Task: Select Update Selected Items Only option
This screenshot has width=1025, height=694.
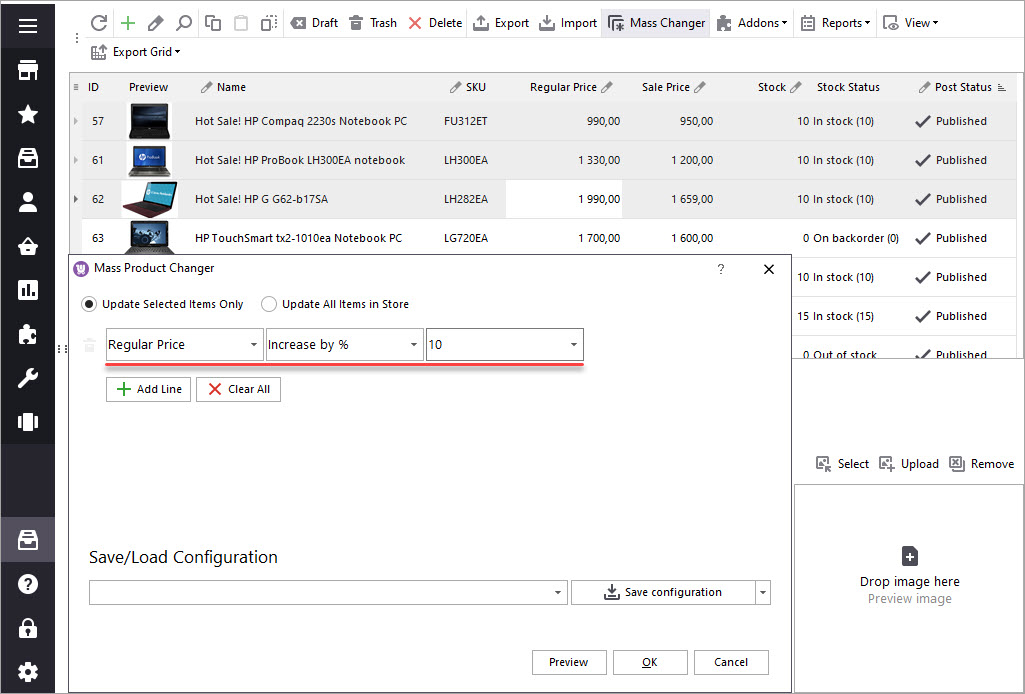Action: (90, 304)
